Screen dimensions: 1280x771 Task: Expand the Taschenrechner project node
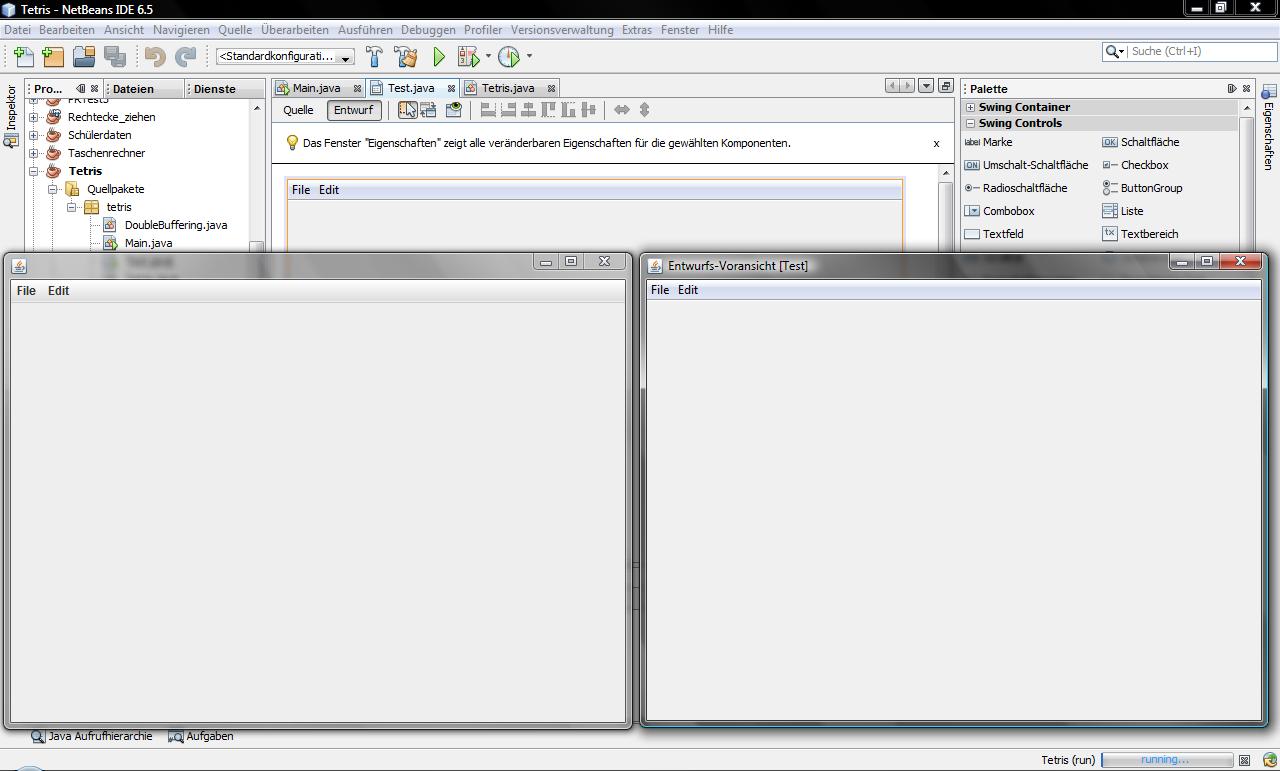click(x=34, y=153)
